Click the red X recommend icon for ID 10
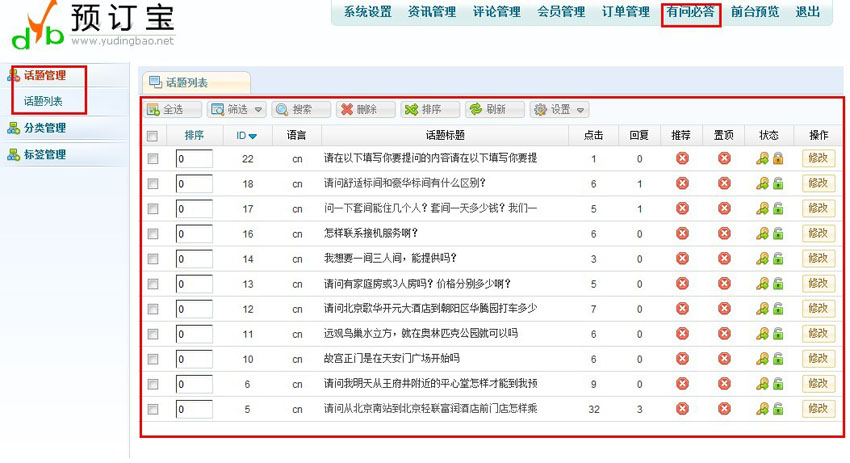The height and width of the screenshot is (463, 850). point(682,358)
